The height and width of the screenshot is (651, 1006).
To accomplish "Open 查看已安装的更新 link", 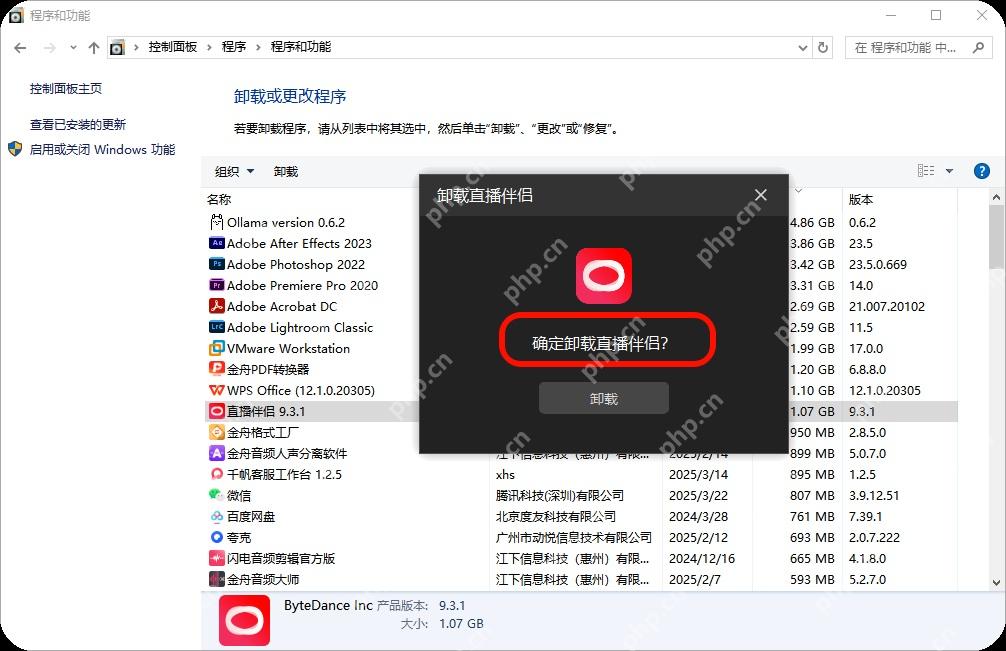I will (x=78, y=124).
